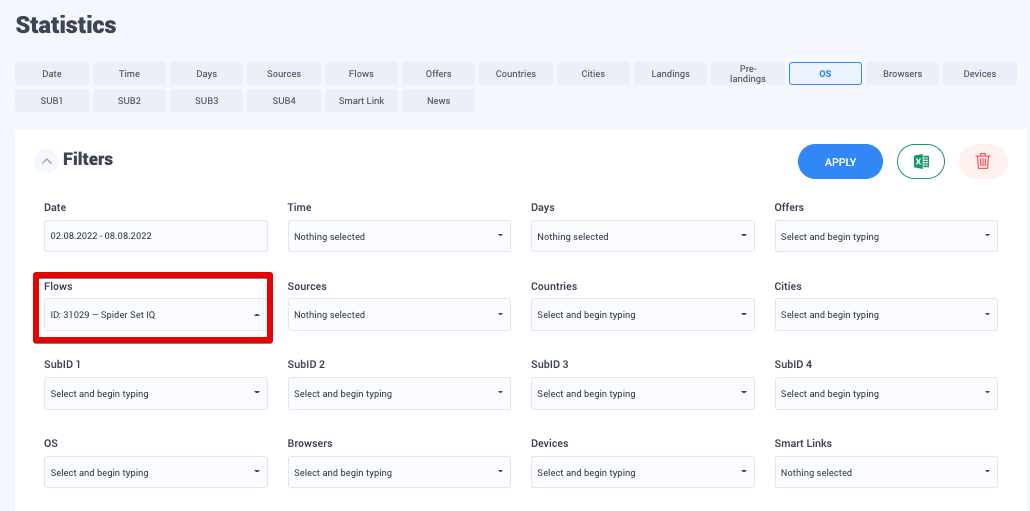Image resolution: width=1030 pixels, height=511 pixels.
Task: Click the News tab
Action: [x=438, y=101]
